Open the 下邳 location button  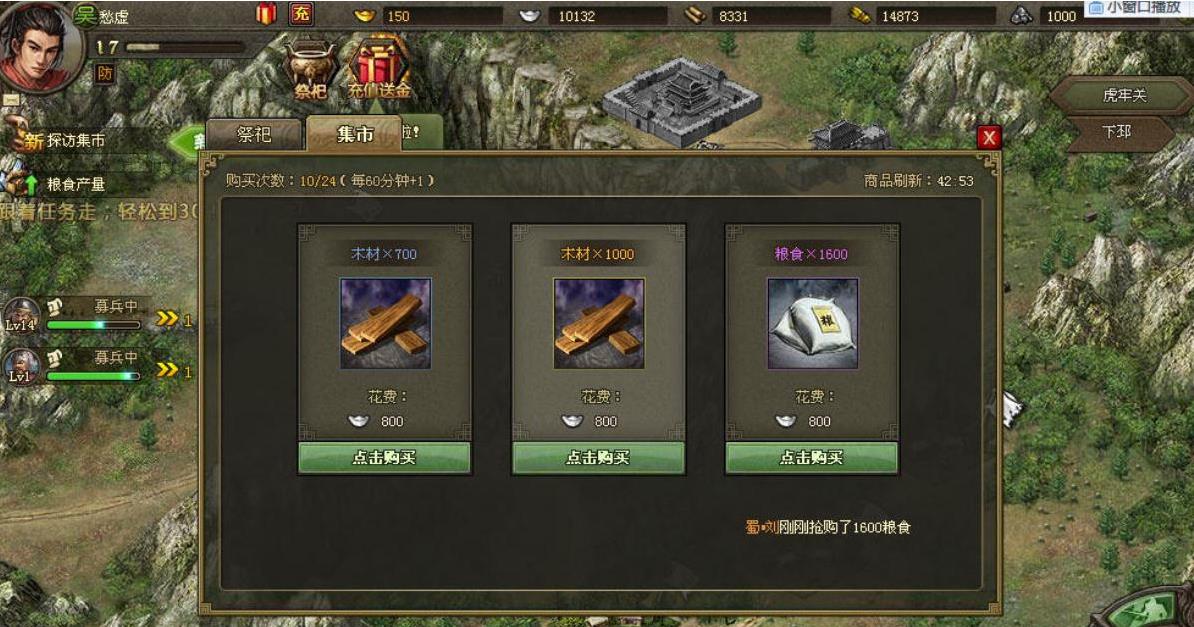pyautogui.click(x=1116, y=132)
